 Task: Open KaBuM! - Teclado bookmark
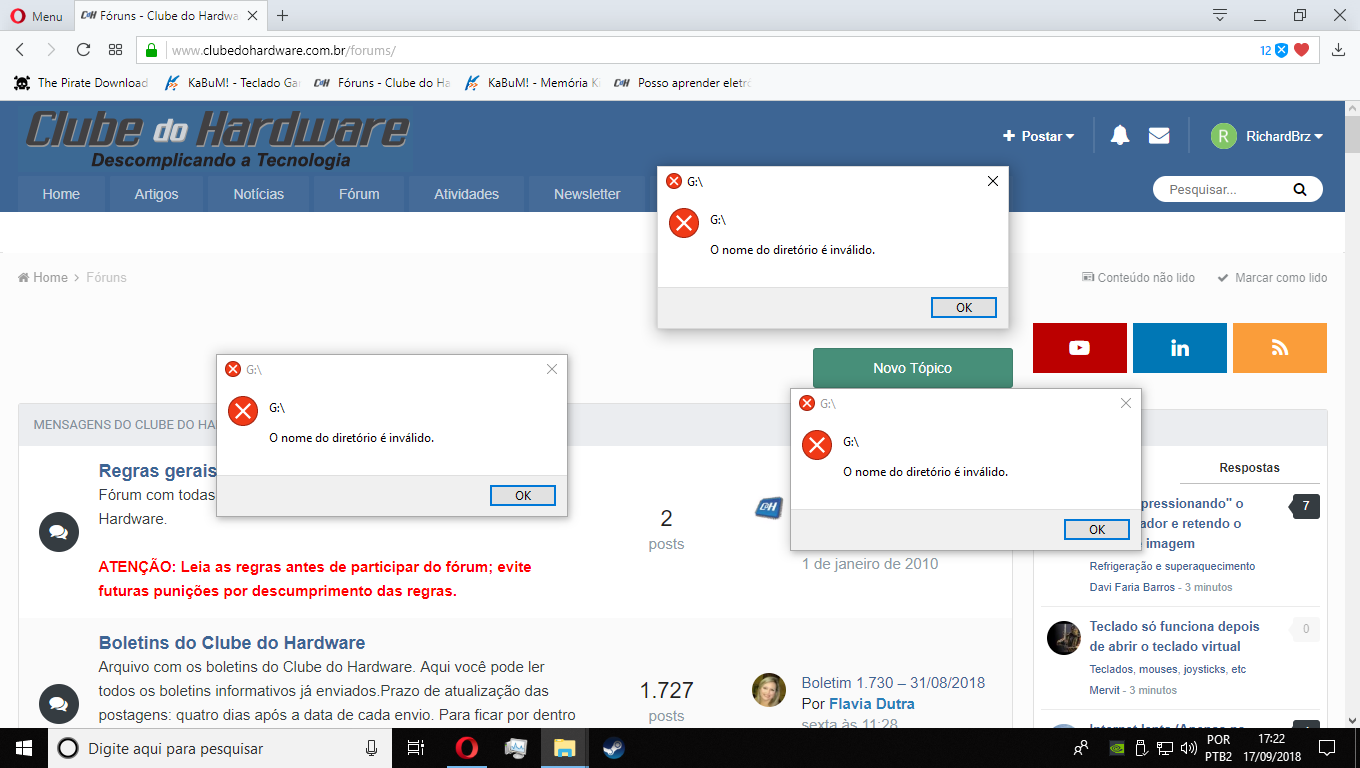pyautogui.click(x=232, y=83)
